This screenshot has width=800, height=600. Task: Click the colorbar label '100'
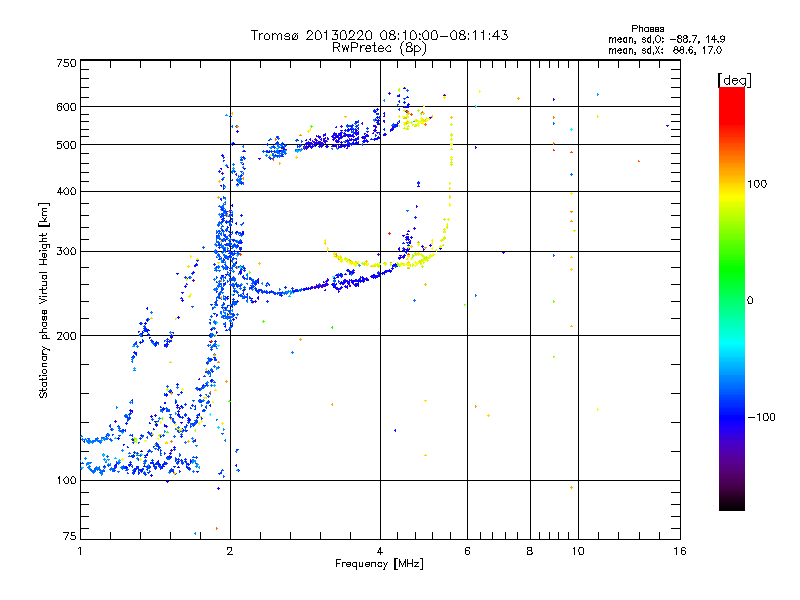tap(757, 184)
